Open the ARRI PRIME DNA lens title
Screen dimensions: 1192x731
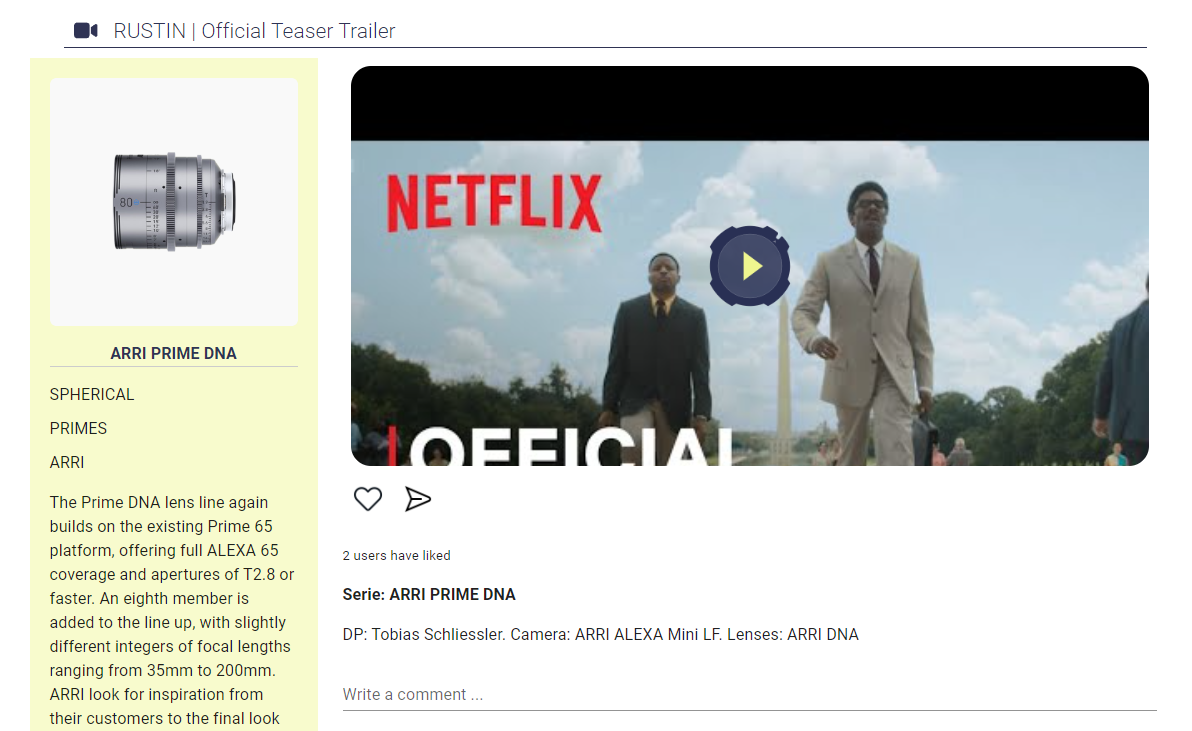(173, 353)
